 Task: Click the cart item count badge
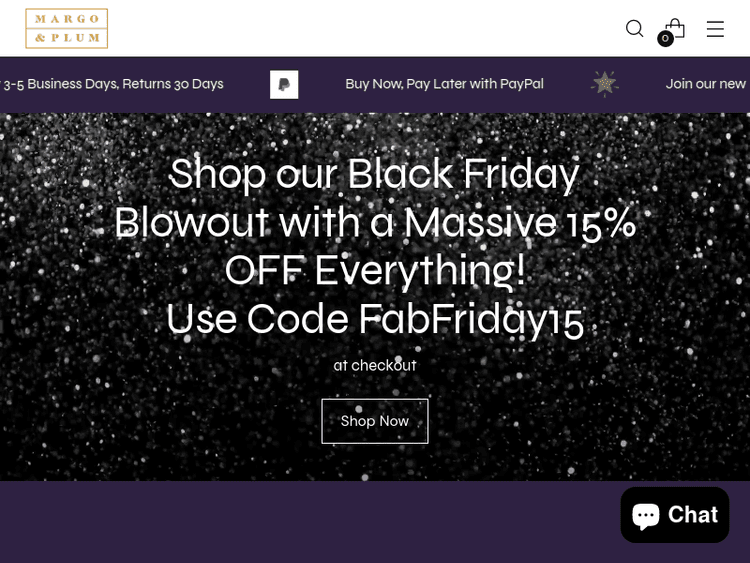665,39
